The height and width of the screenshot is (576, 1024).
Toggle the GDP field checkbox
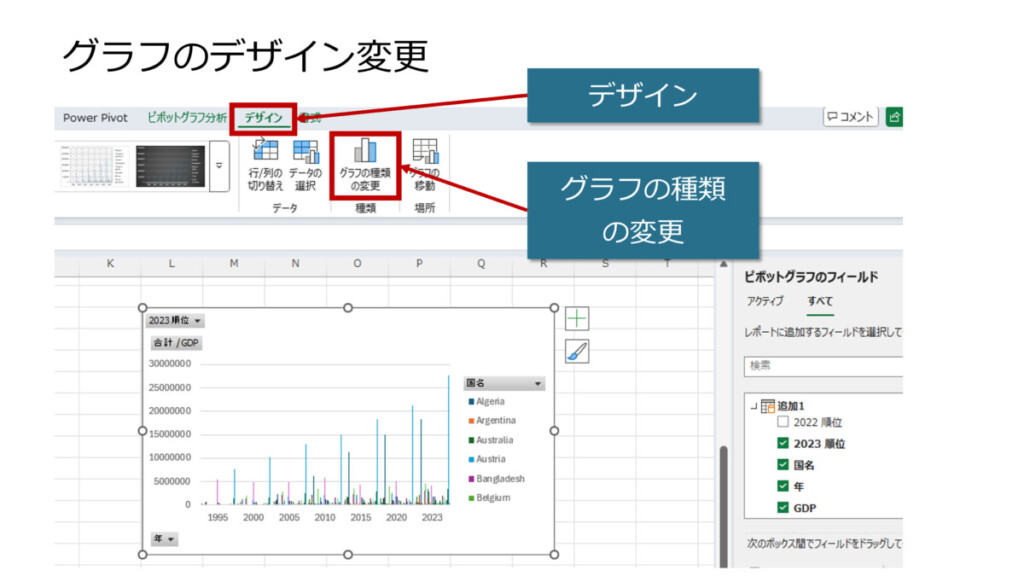783,508
